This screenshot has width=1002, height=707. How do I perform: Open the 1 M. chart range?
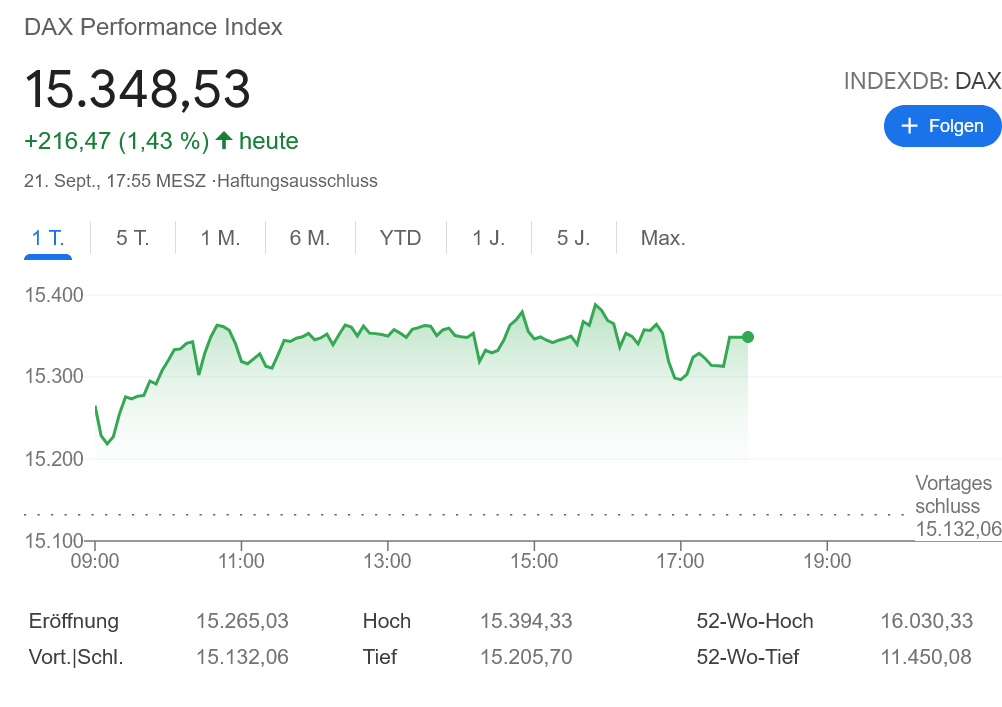click(220, 238)
